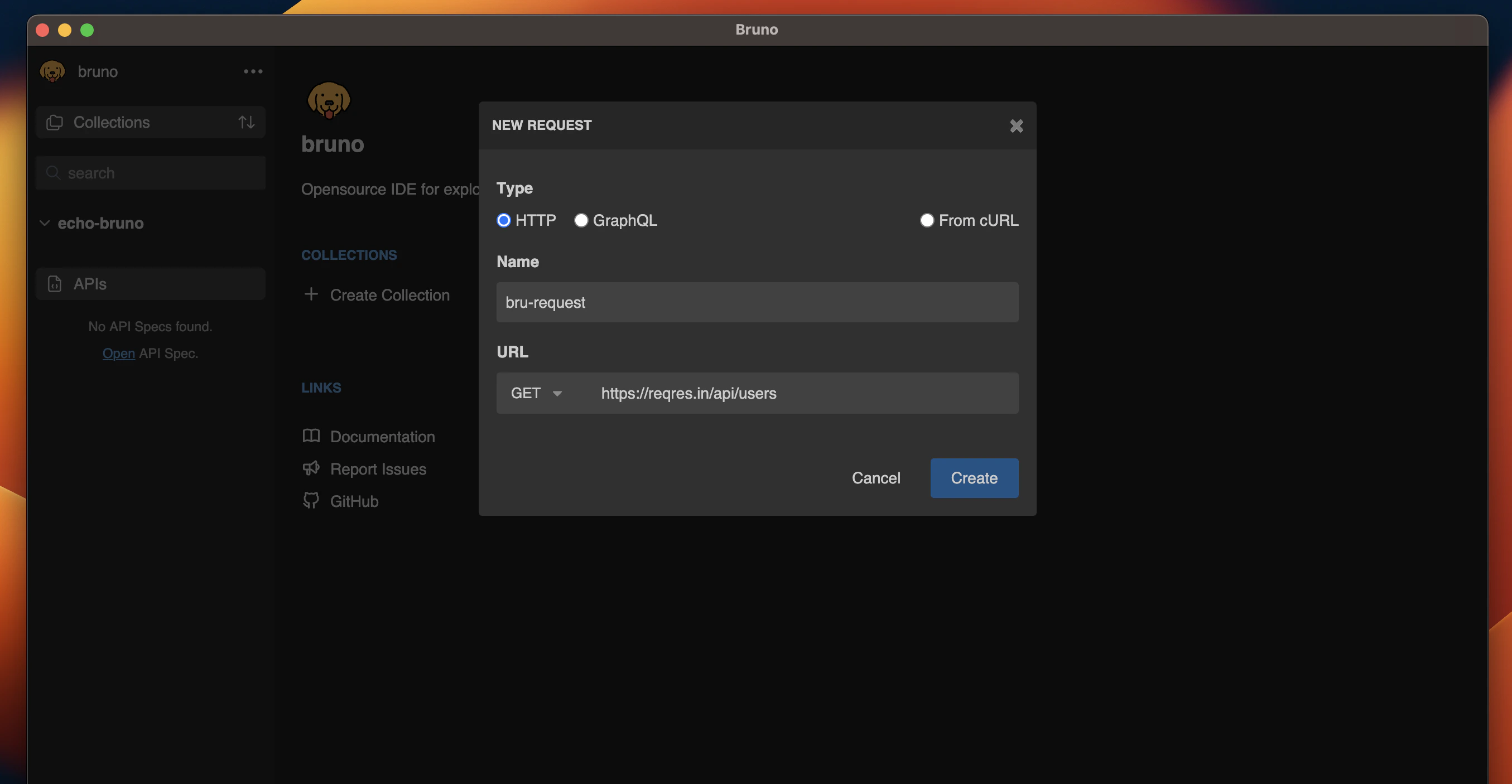This screenshot has width=1512, height=784.
Task: Click the sort icon next to Collections
Action: tap(247, 122)
